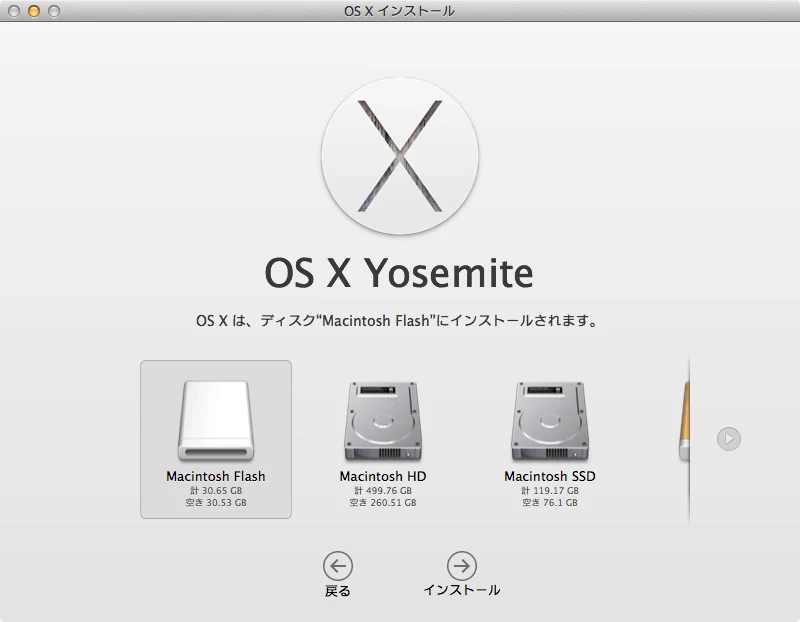Select the Macintosh SSD drive icon
800x622 pixels.
[x=549, y=420]
